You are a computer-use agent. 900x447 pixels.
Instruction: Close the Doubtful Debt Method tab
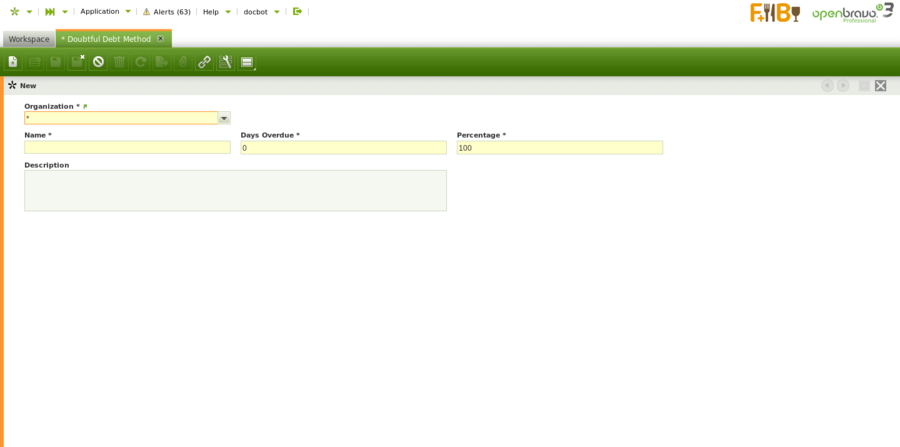[x=160, y=39]
